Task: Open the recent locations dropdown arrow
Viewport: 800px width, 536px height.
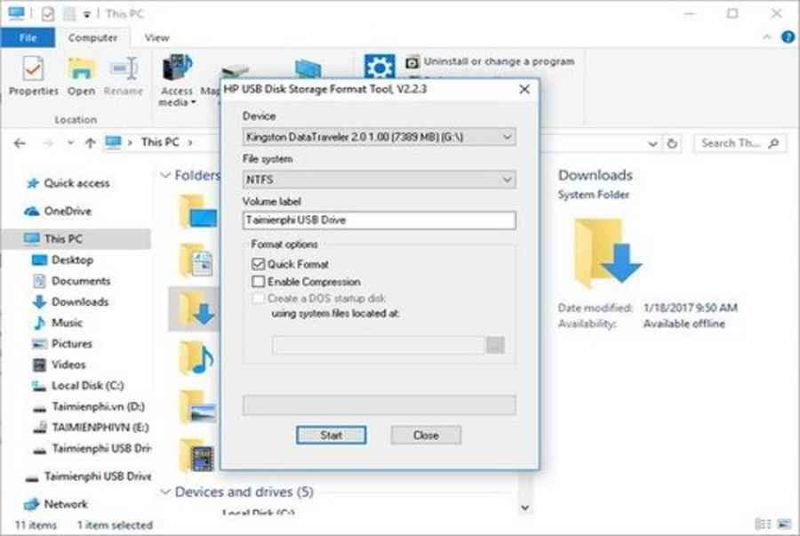Action: click(x=70, y=143)
